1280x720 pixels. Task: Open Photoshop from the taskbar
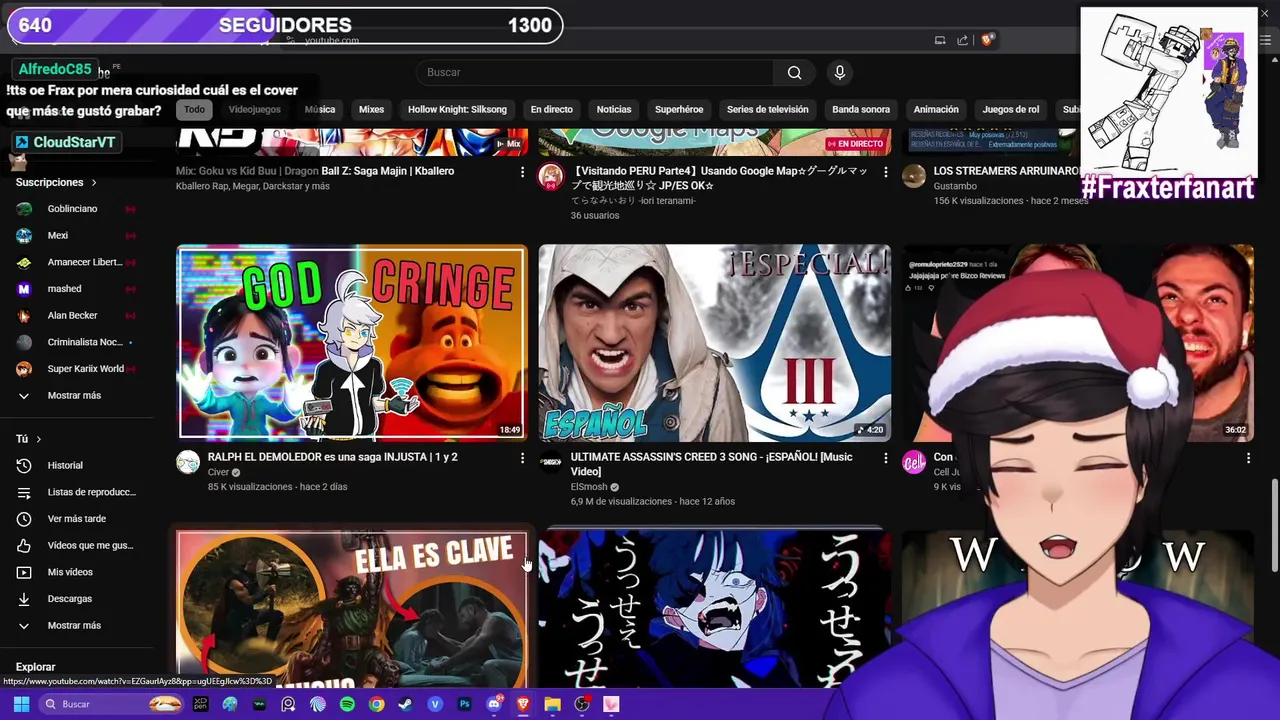tap(464, 704)
